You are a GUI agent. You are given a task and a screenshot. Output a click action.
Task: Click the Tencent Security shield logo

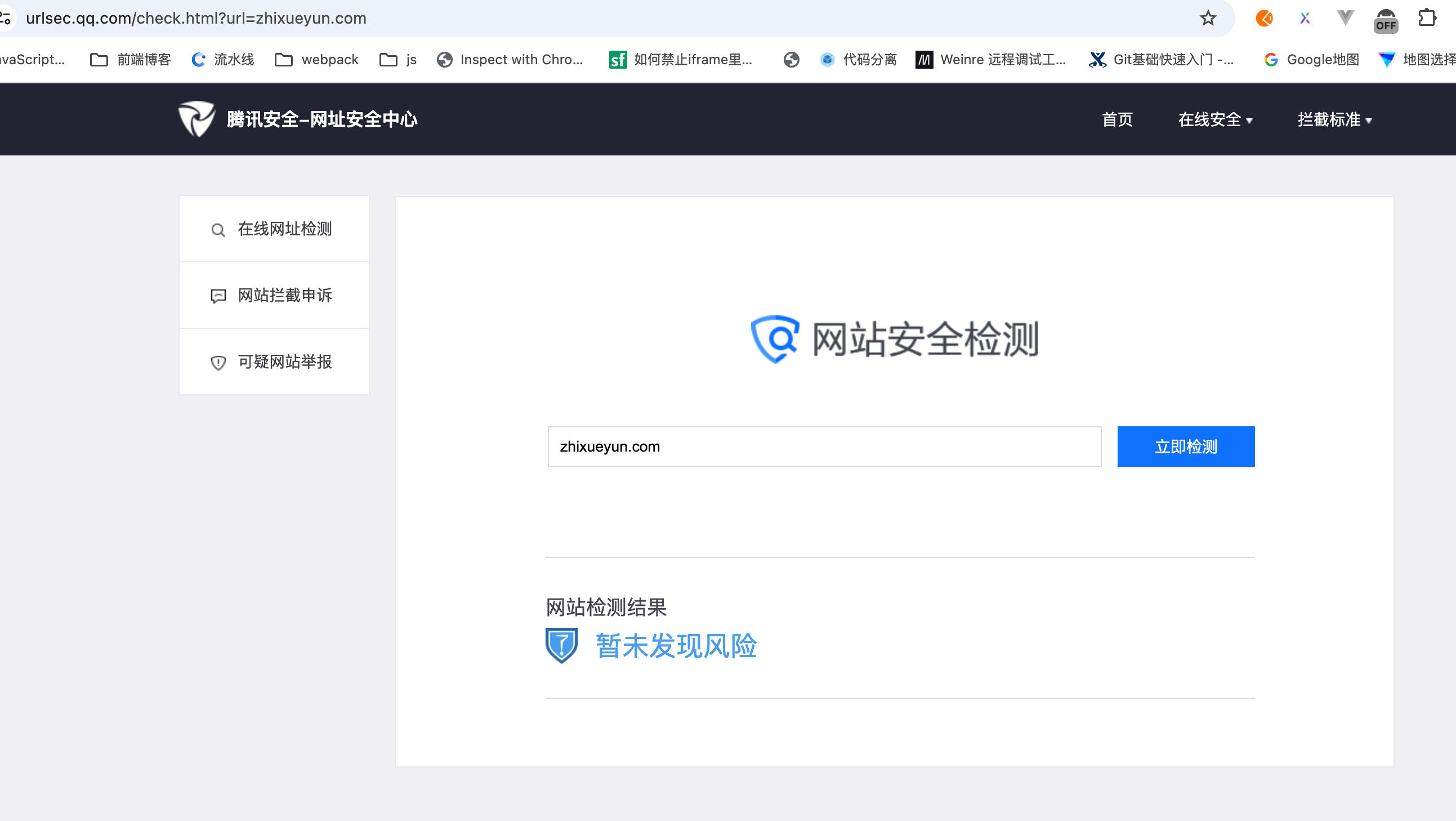click(x=196, y=119)
